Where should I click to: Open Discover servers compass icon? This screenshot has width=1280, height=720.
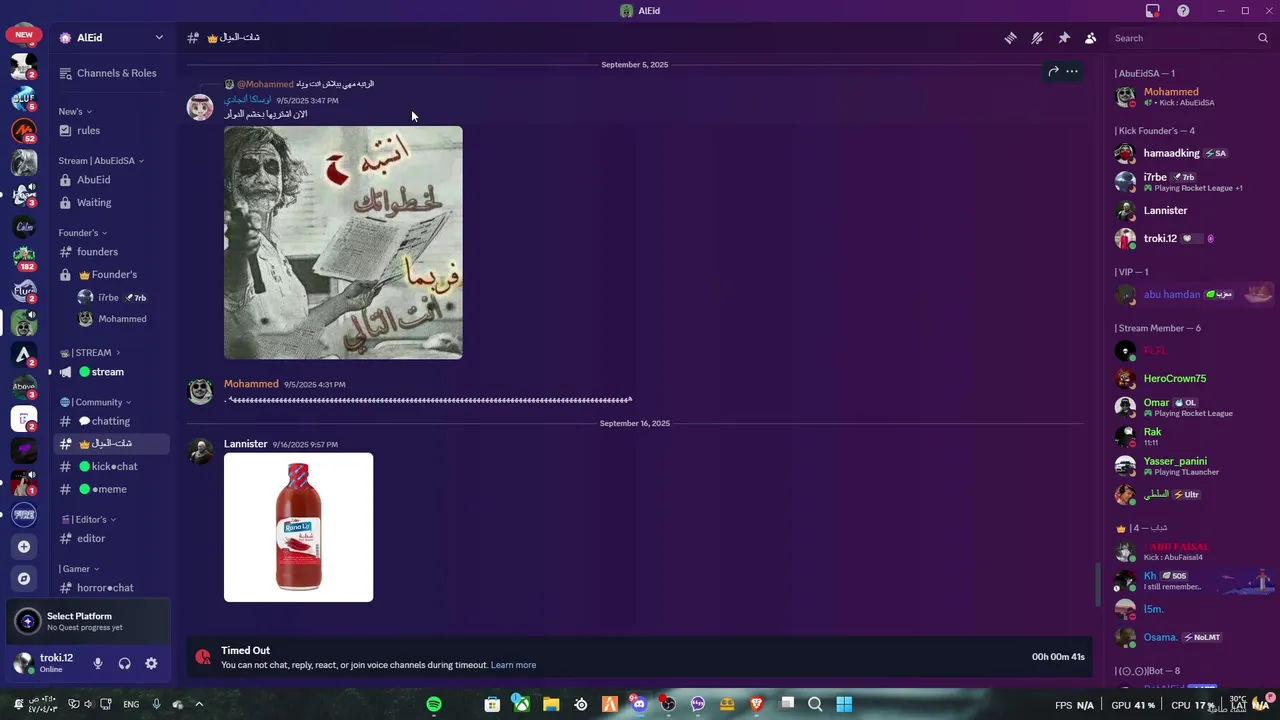[x=24, y=578]
